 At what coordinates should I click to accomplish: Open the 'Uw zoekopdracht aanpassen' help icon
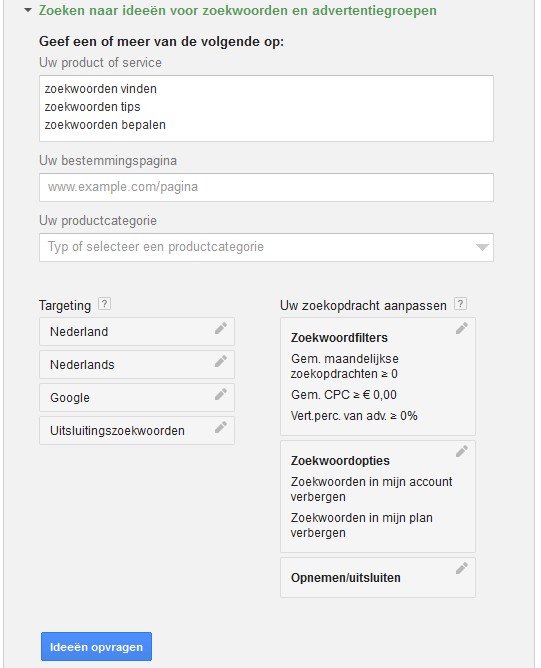pyautogui.click(x=460, y=304)
